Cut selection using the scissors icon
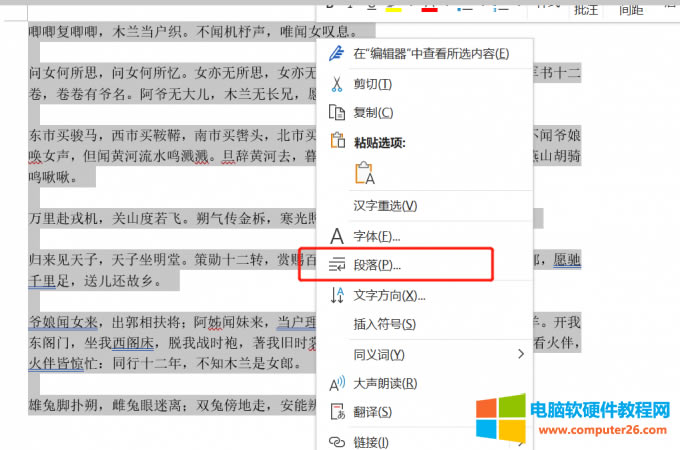Image resolution: width=680 pixels, height=450 pixels. pyautogui.click(x=337, y=84)
